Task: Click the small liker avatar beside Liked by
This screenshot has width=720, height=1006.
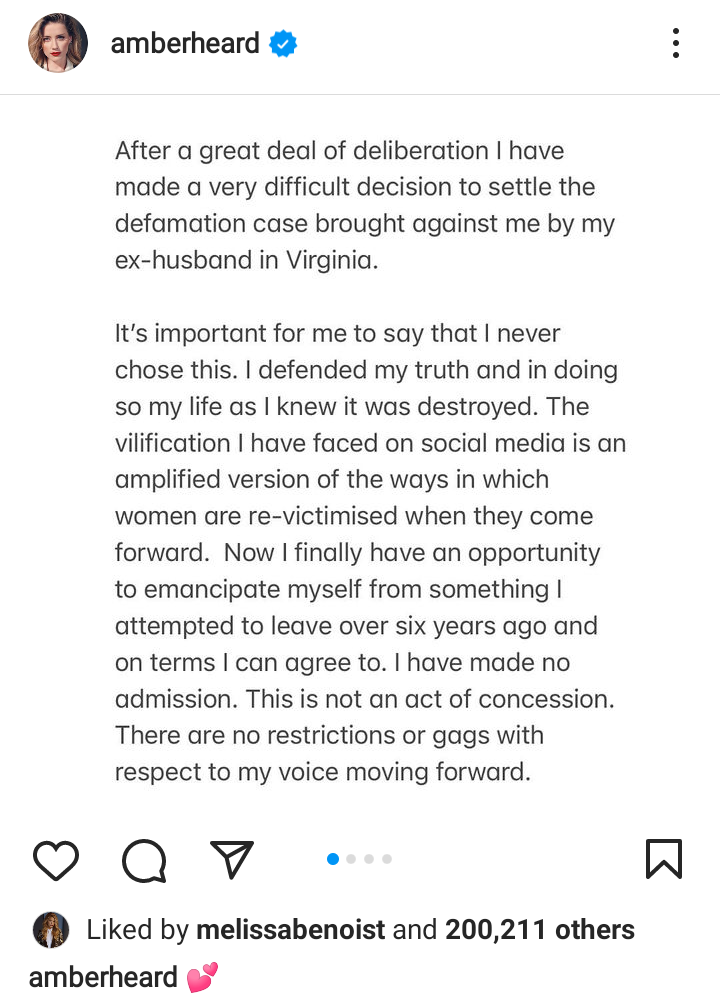Action: tap(50, 930)
